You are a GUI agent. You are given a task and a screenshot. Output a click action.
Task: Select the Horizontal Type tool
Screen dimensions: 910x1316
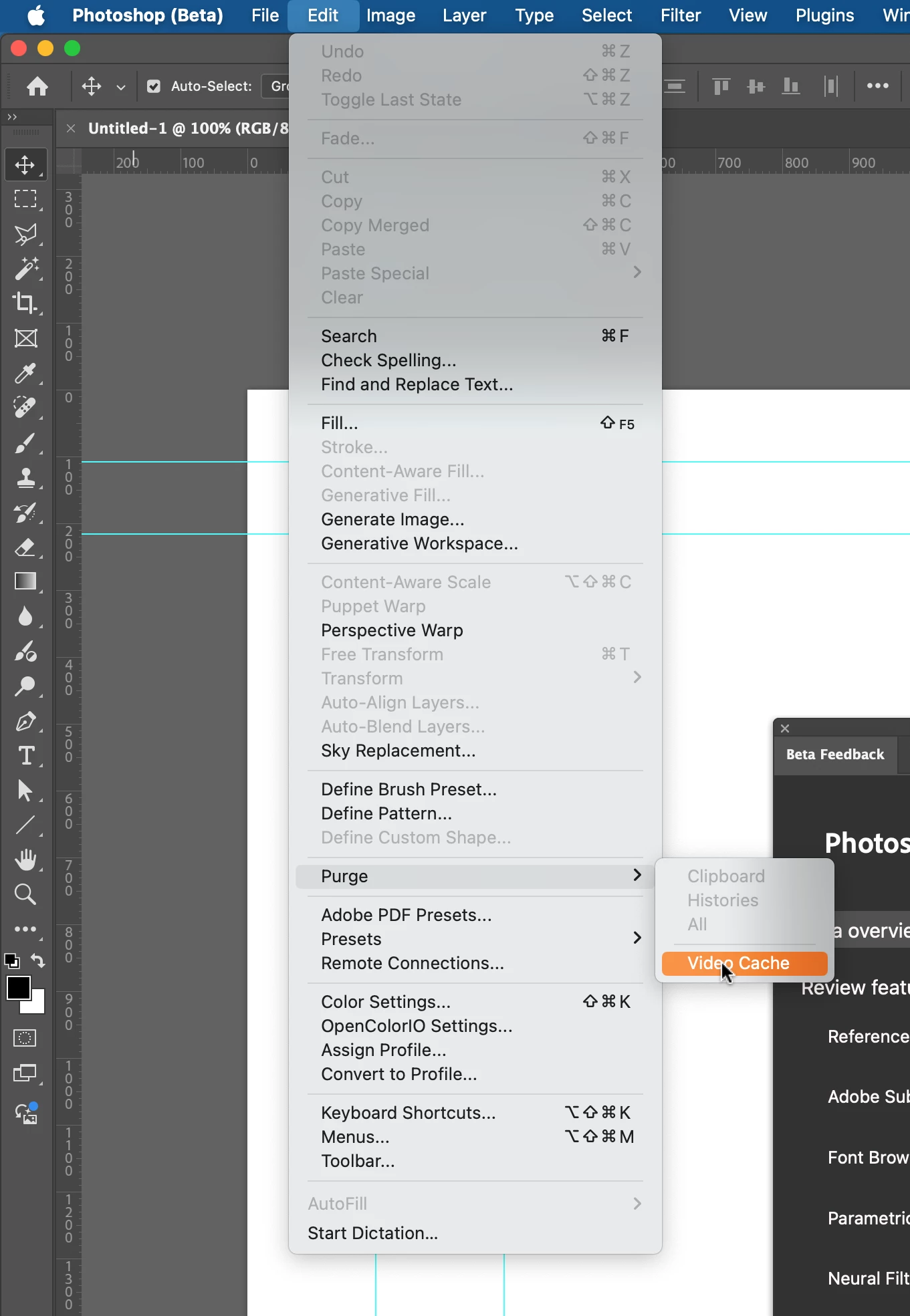tap(25, 756)
